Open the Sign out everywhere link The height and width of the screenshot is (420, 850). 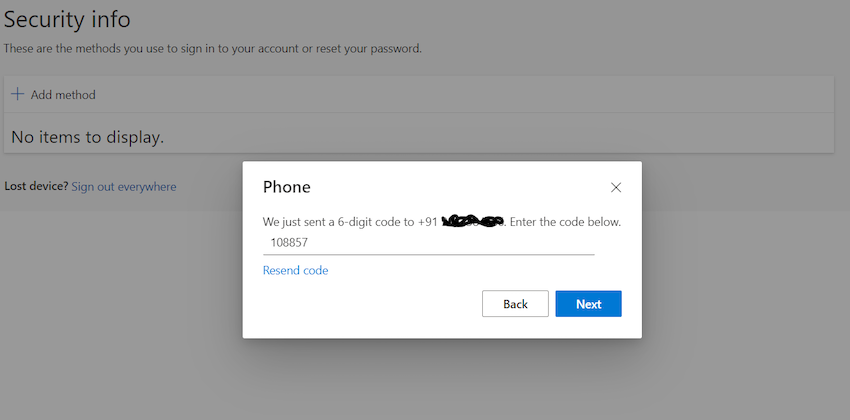123,187
